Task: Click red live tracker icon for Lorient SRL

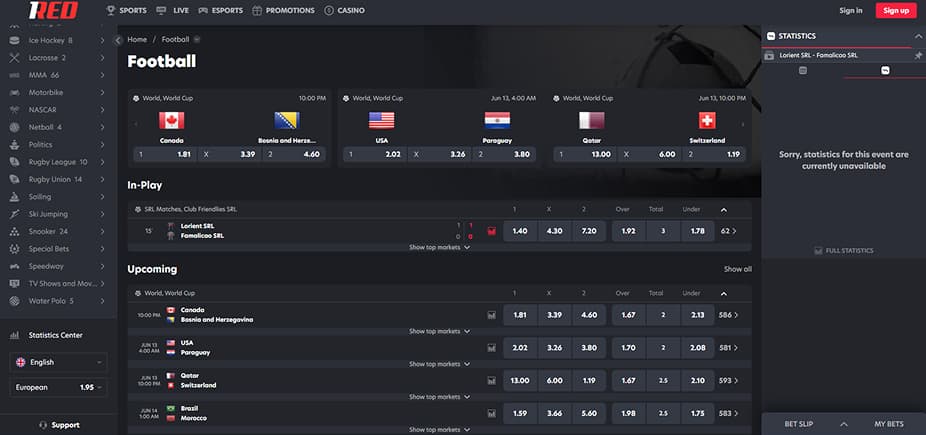Action: click(x=491, y=231)
